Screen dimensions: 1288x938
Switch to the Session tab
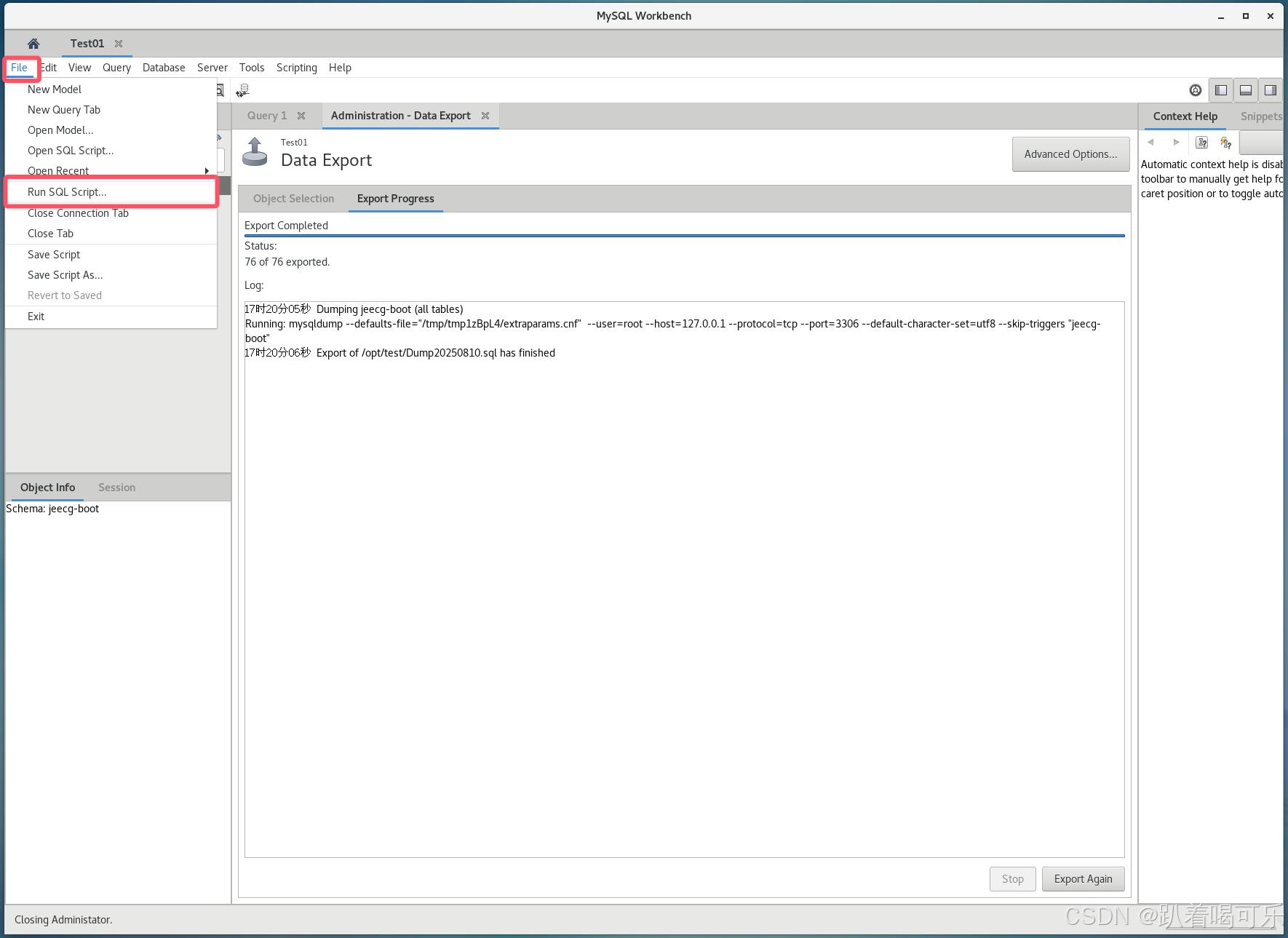point(117,488)
